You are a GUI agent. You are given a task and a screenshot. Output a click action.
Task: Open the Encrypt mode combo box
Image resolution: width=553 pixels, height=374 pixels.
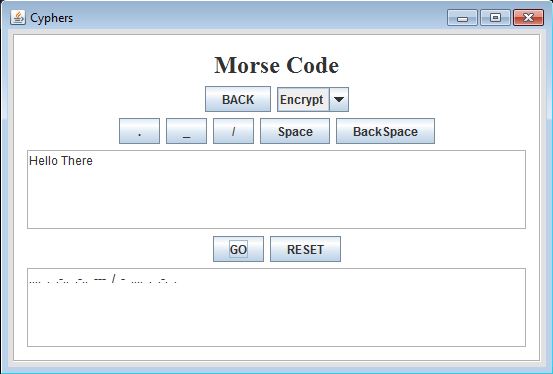(313, 99)
